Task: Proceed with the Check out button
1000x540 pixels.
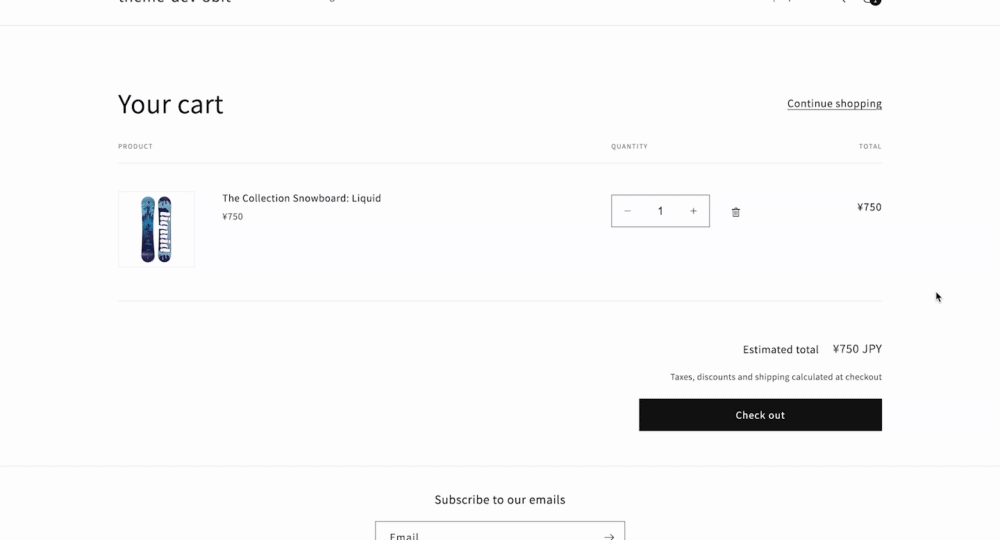Action: [x=760, y=415]
